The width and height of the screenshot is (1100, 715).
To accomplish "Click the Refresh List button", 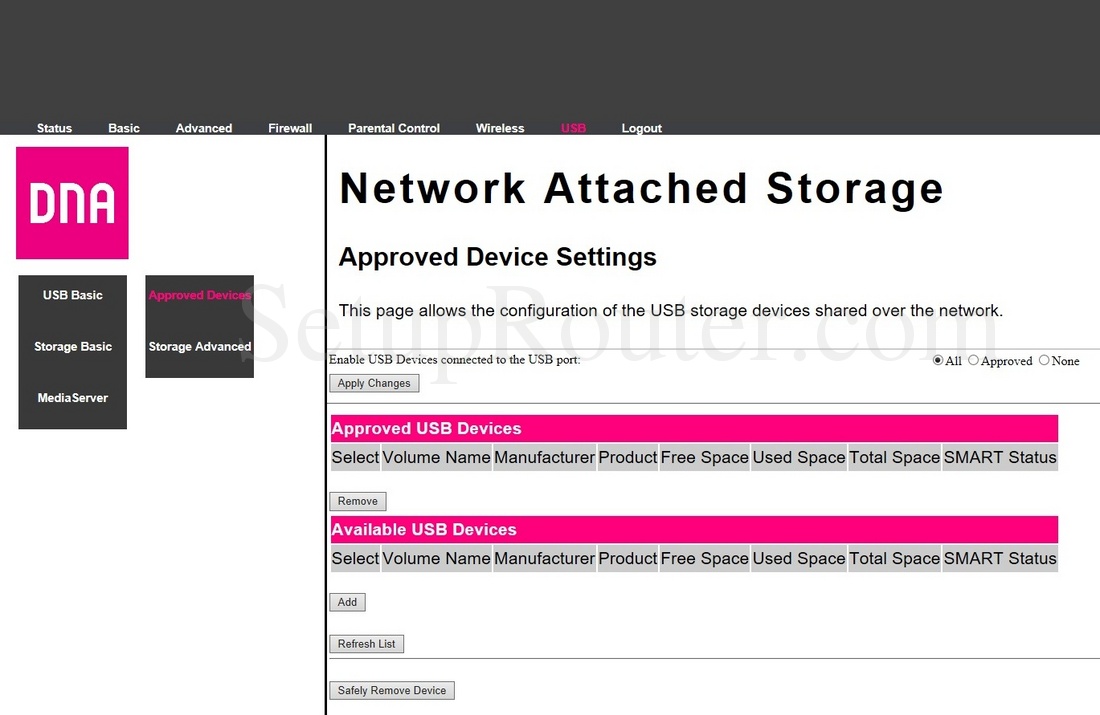I will click(366, 643).
